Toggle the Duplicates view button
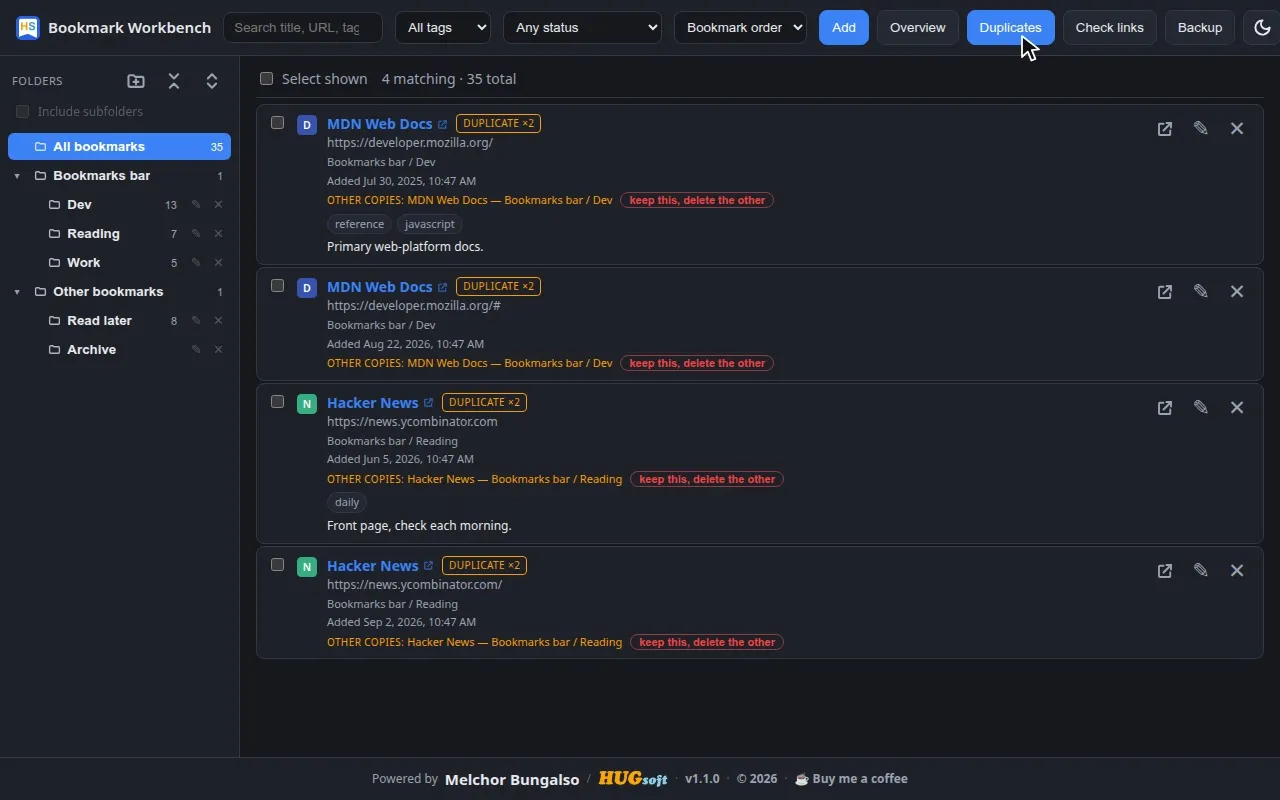The width and height of the screenshot is (1280, 800). 1010,28
